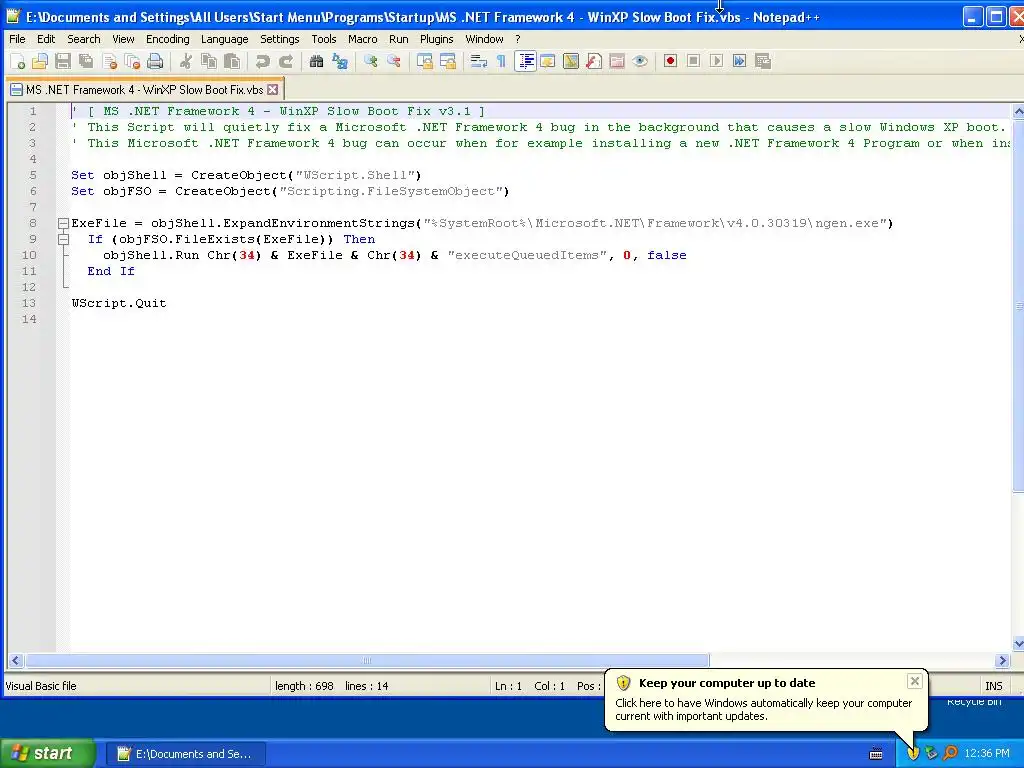Viewport: 1024px width, 768px height.
Task: Click the vertical scrollbar down arrow
Action: [1018, 643]
